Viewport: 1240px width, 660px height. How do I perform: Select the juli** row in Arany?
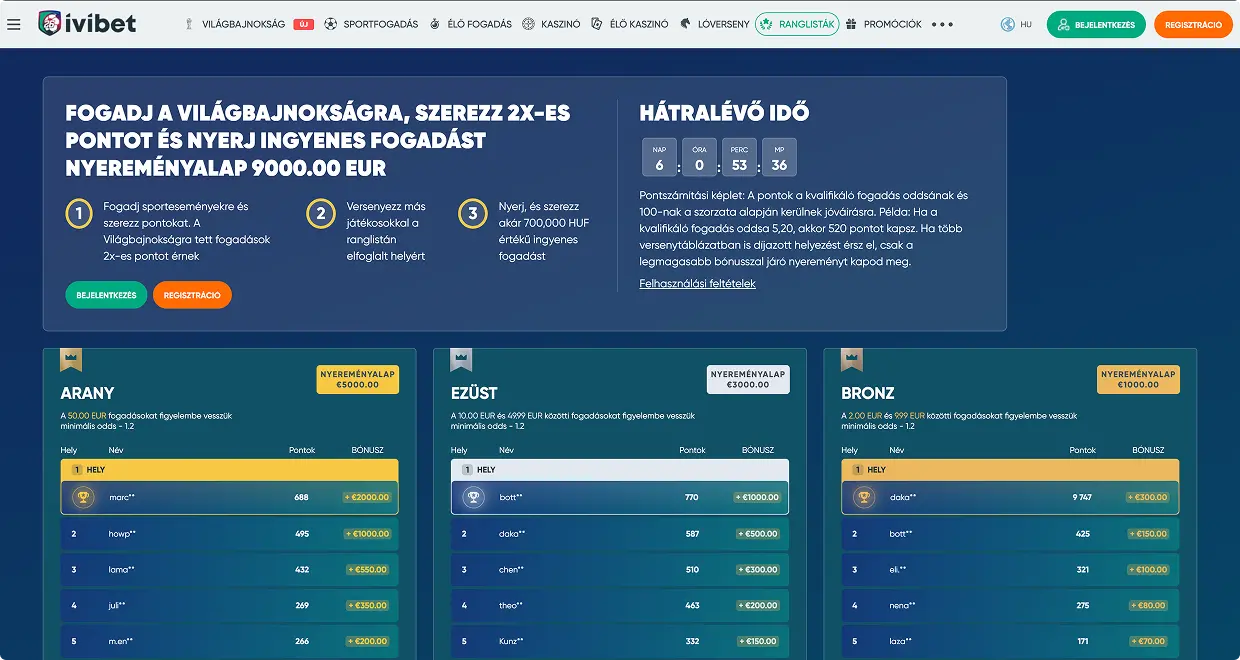230,606
